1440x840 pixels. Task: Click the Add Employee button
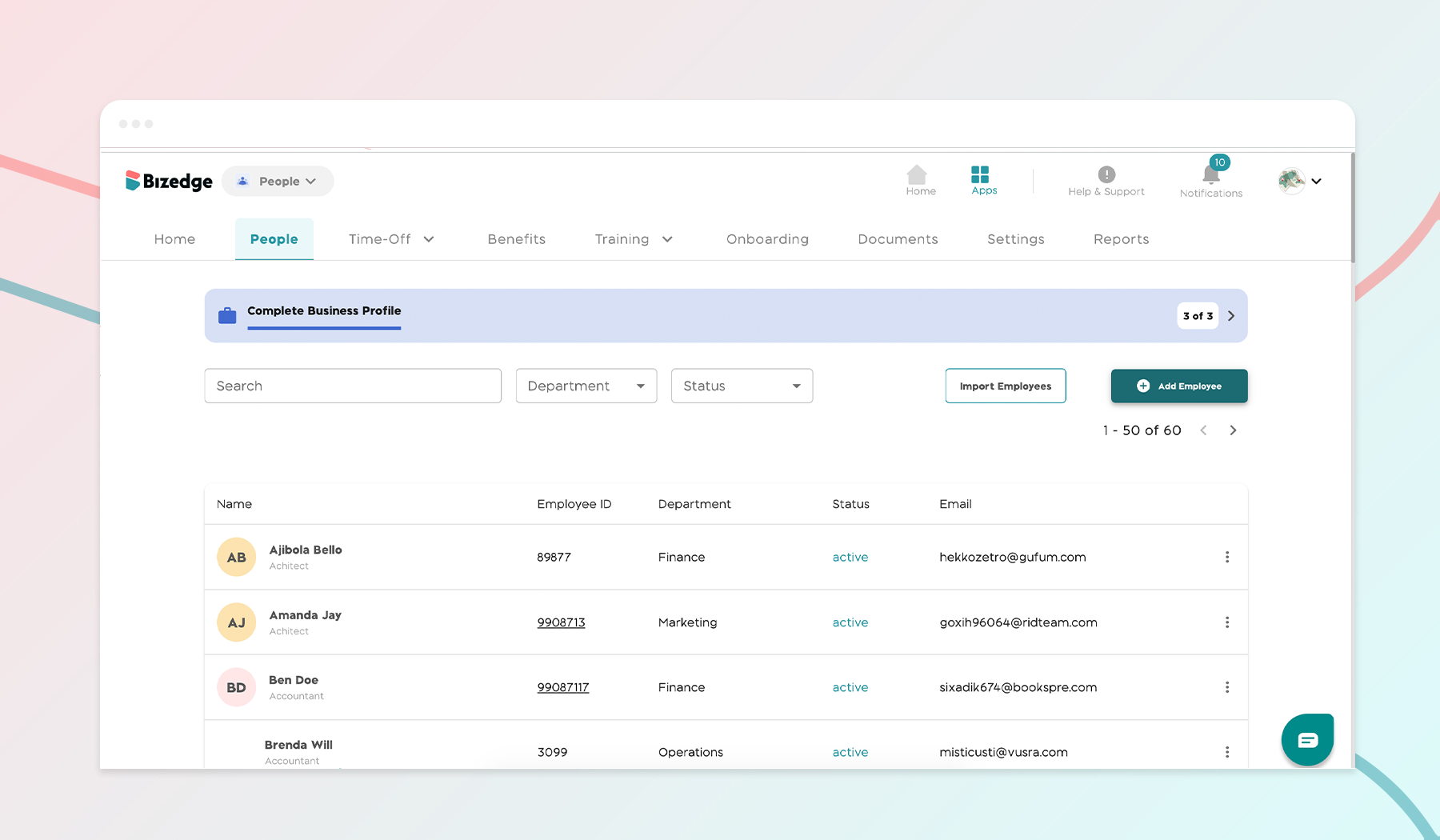tap(1179, 386)
